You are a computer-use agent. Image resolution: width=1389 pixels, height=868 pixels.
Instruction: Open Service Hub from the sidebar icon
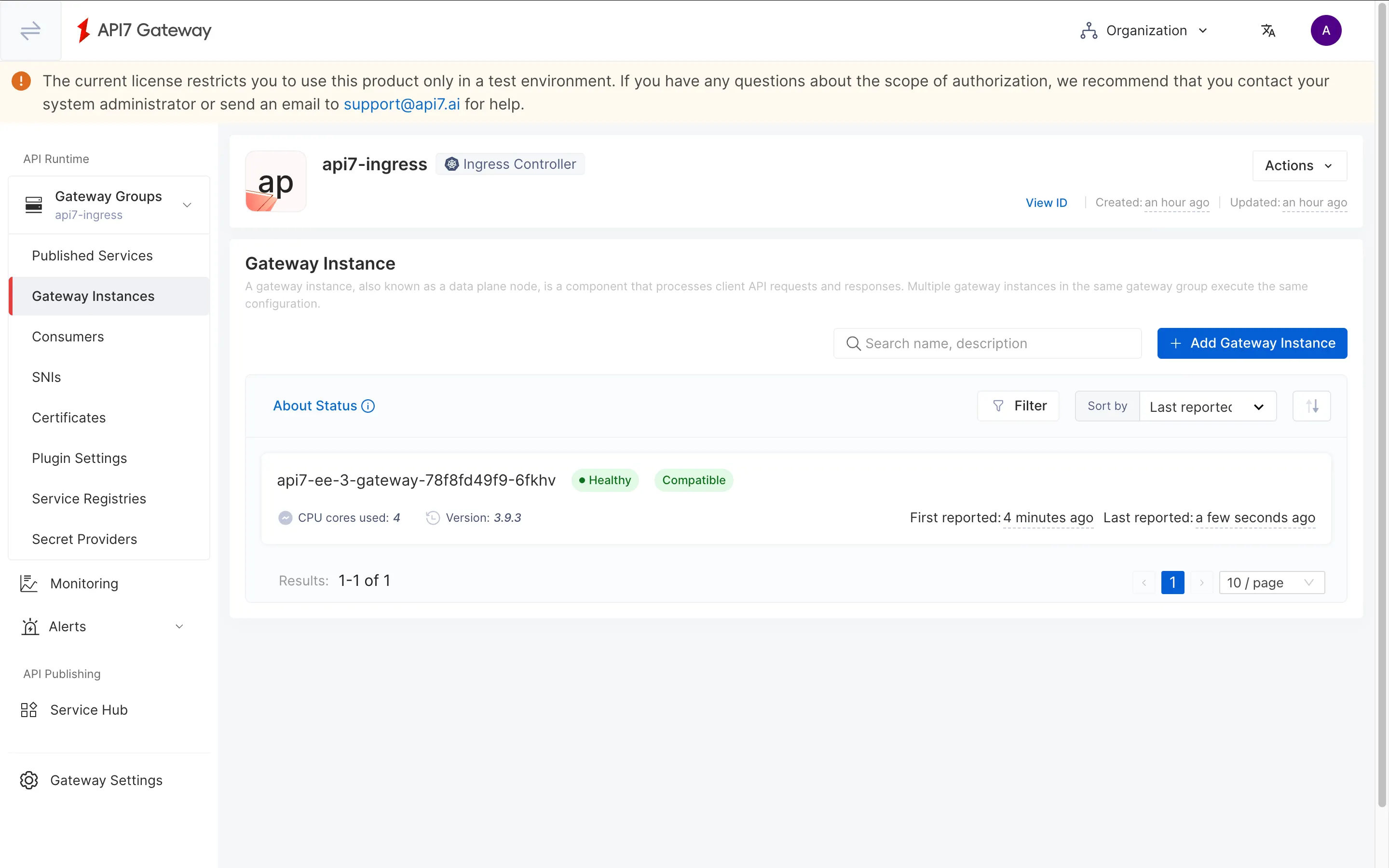(29, 709)
